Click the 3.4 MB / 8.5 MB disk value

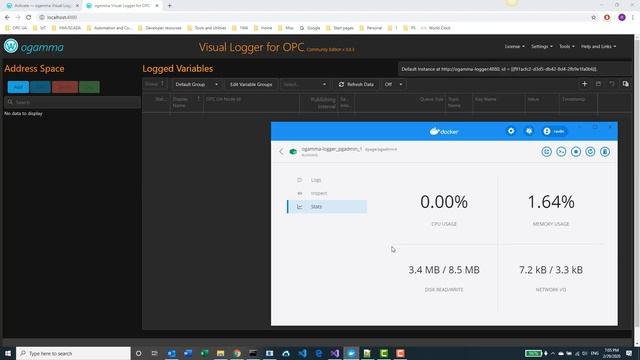click(444, 270)
